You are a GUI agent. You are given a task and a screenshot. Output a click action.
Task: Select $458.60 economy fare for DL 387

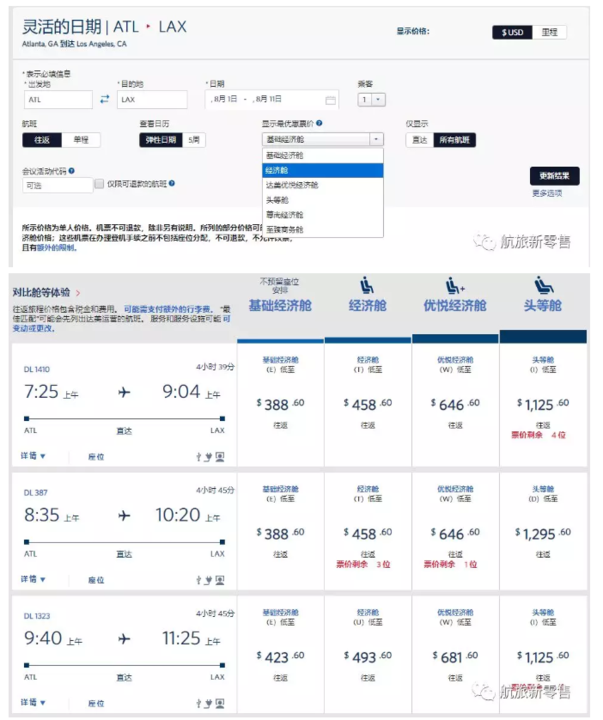tap(367, 534)
